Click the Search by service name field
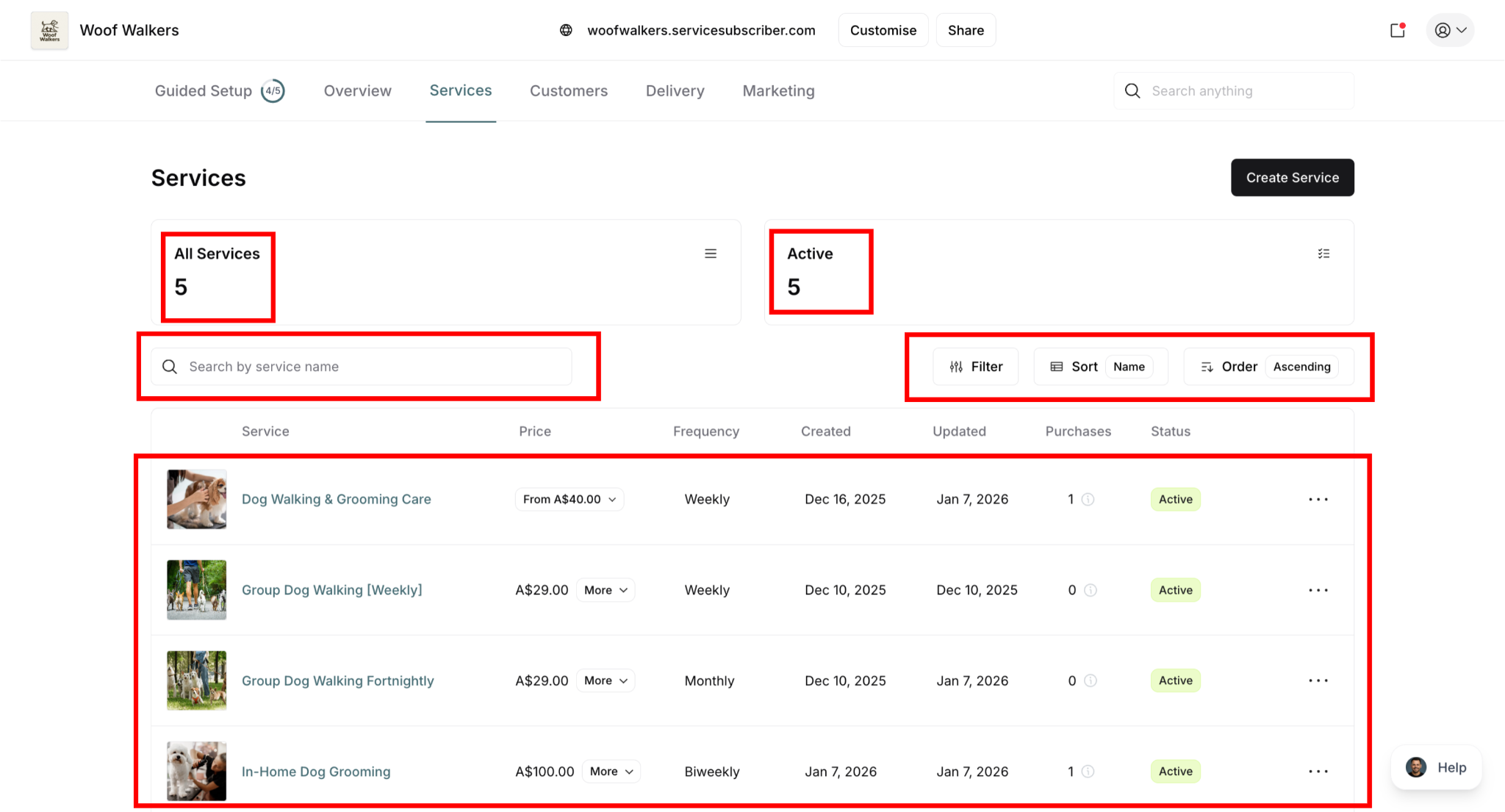The width and height of the screenshot is (1505, 812). 362,367
